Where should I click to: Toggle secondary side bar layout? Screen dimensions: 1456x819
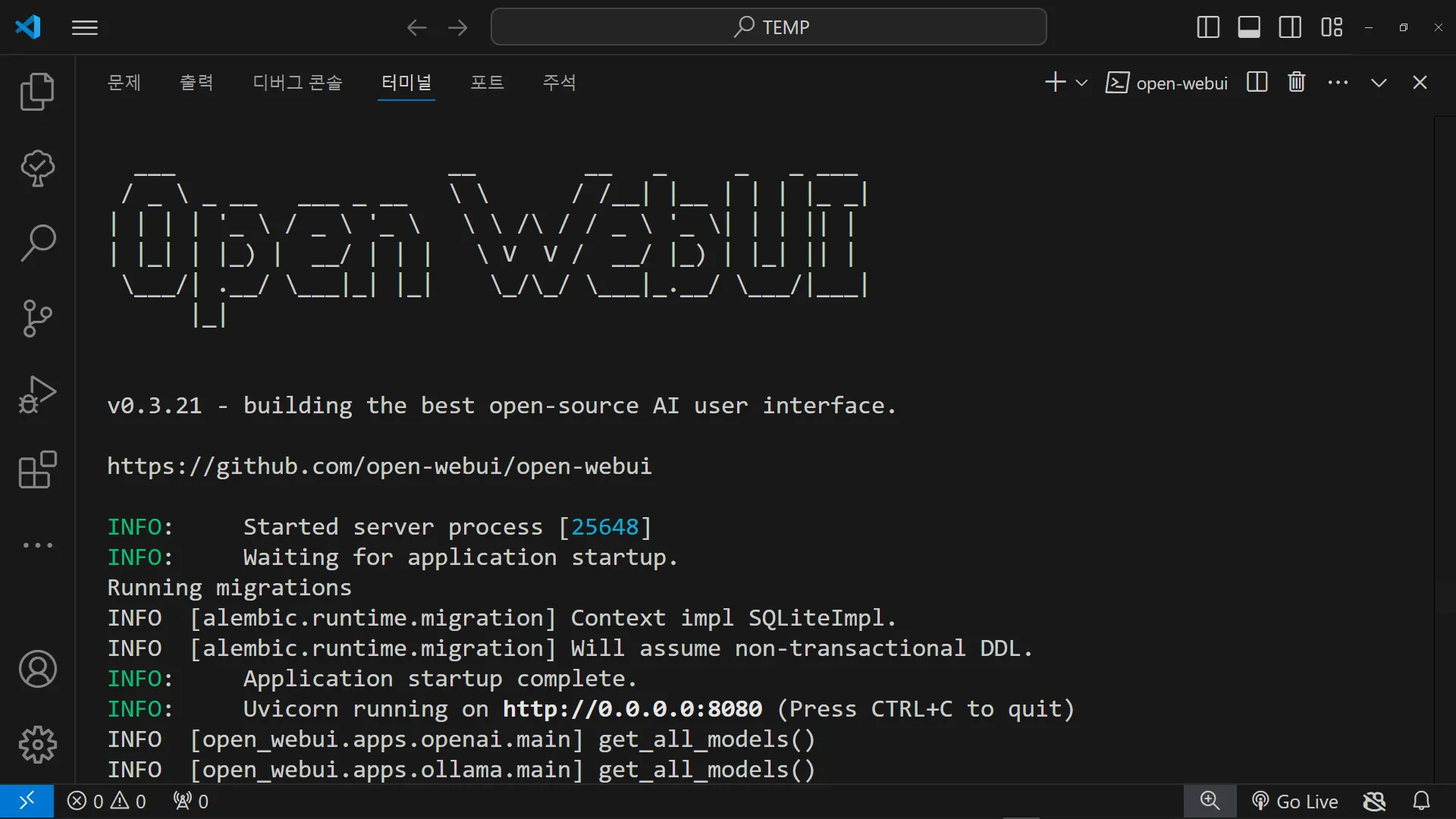click(1290, 27)
